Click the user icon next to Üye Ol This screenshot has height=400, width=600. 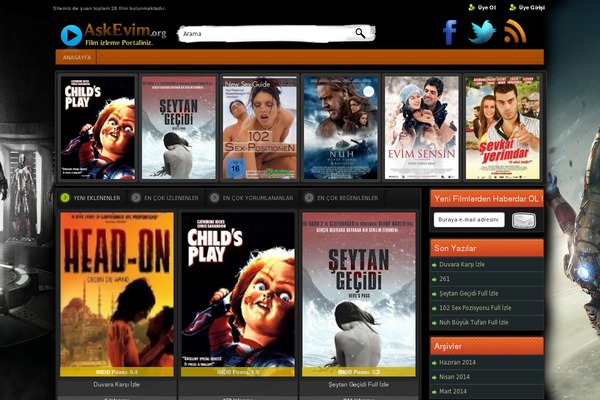coord(471,7)
